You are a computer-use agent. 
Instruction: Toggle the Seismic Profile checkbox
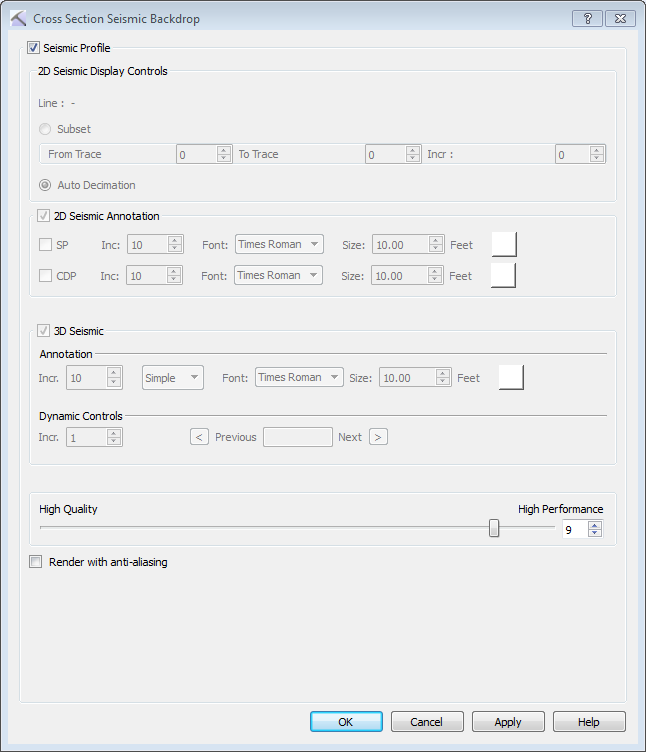pyautogui.click(x=34, y=48)
